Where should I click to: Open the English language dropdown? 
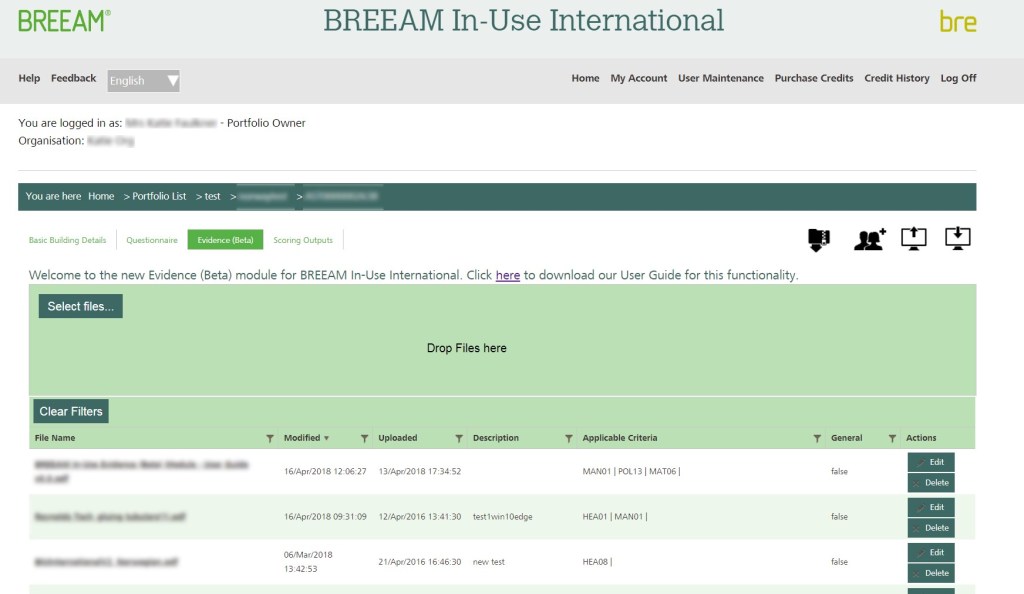tap(144, 81)
